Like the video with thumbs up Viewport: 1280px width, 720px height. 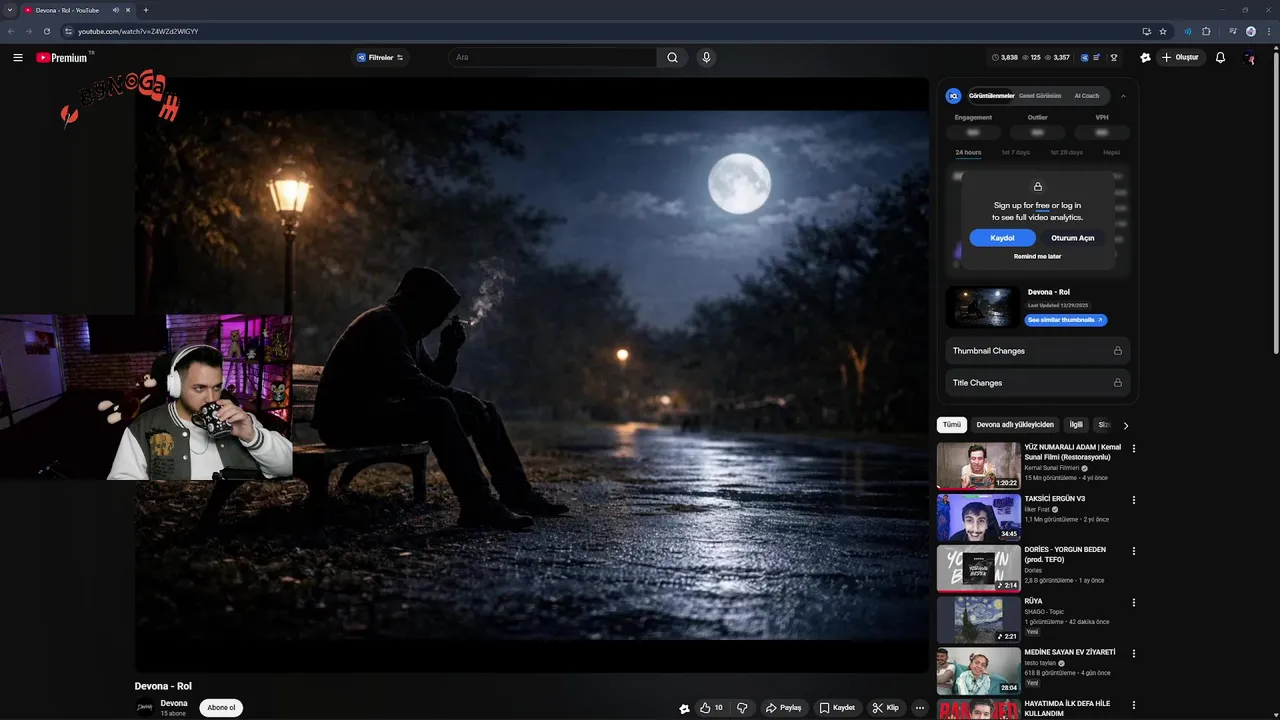click(x=711, y=708)
